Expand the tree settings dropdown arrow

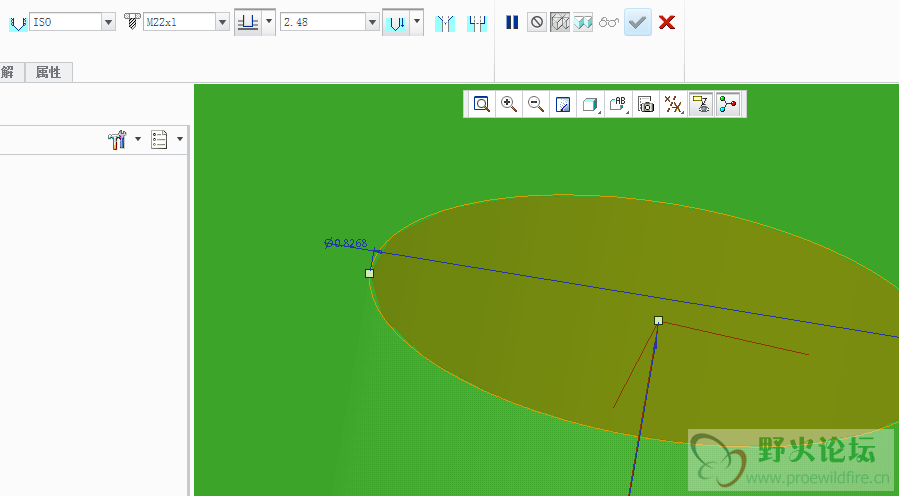pos(138,139)
